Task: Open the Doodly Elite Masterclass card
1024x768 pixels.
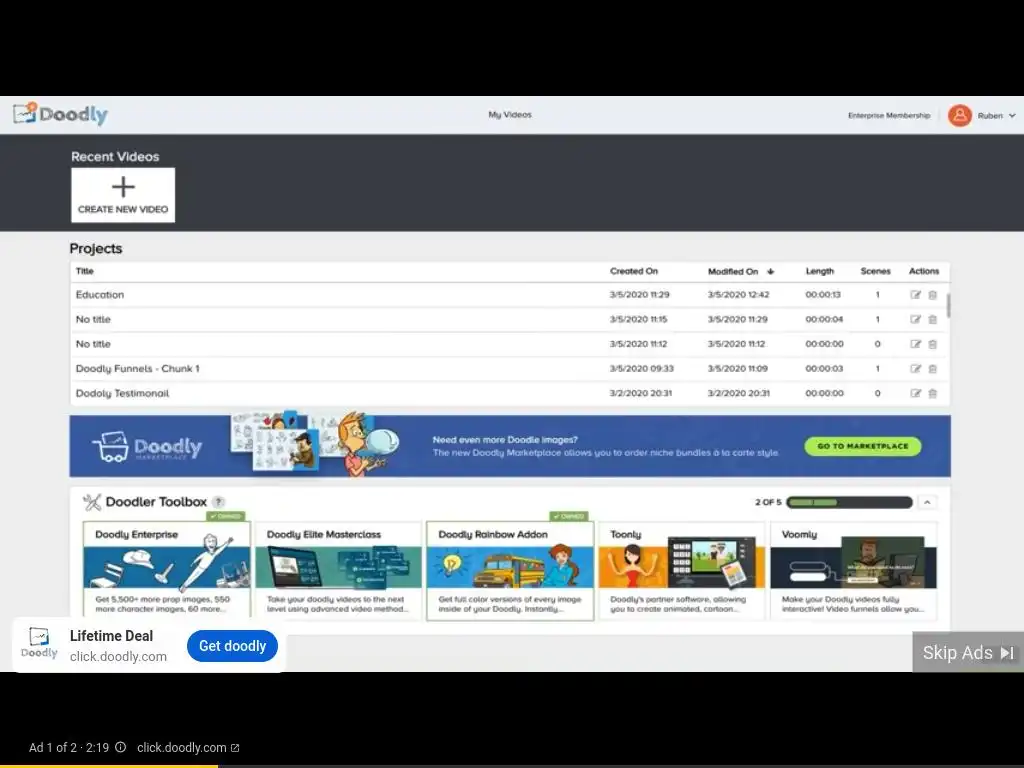Action: (338, 570)
